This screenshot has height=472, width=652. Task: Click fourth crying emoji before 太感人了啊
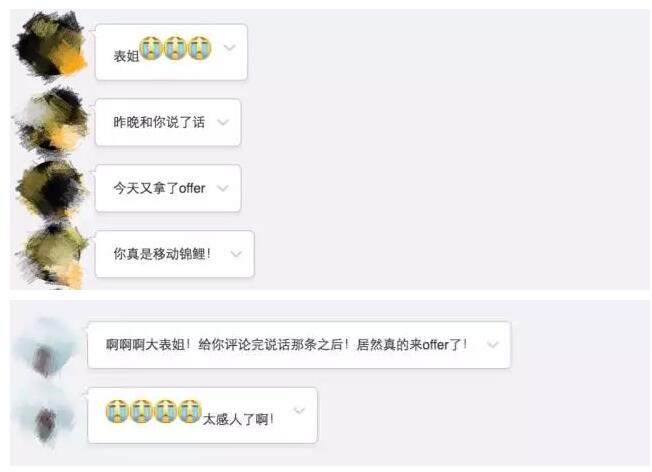coord(190,411)
